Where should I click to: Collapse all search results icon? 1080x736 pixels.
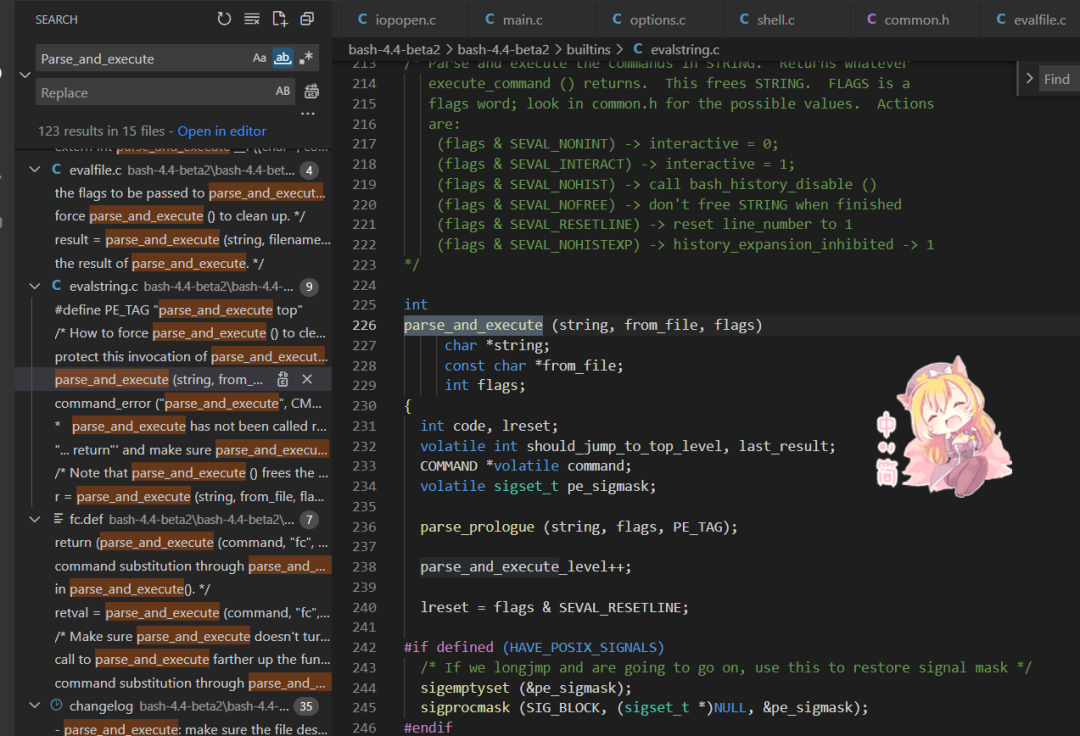pyautogui.click(x=307, y=19)
